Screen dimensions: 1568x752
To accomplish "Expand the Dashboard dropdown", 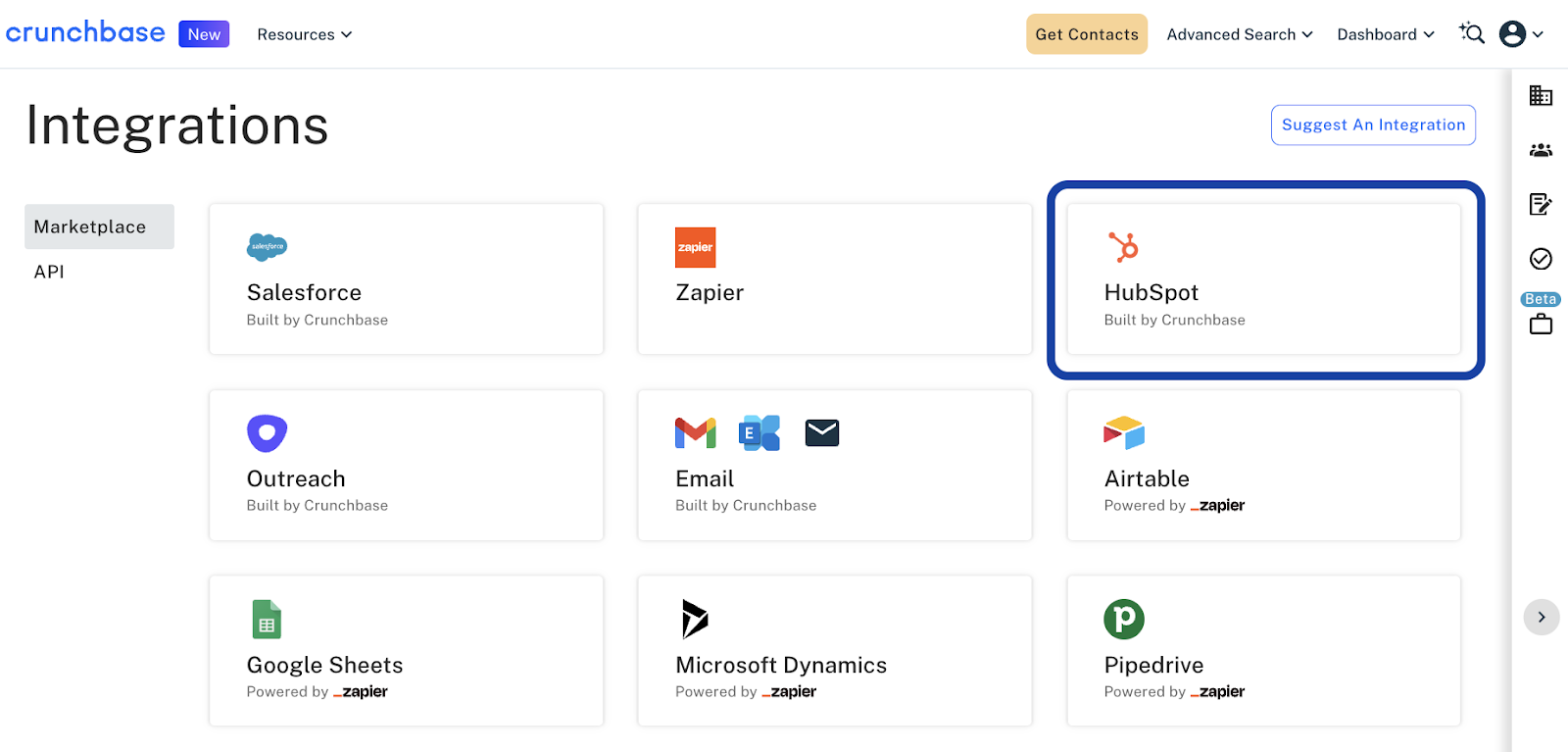I will pos(1386,34).
